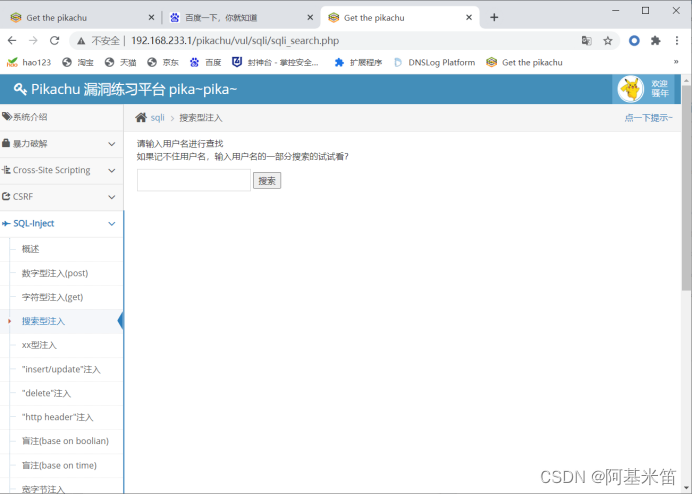
Task: Go back with the browser back arrow
Action: tap(12, 41)
